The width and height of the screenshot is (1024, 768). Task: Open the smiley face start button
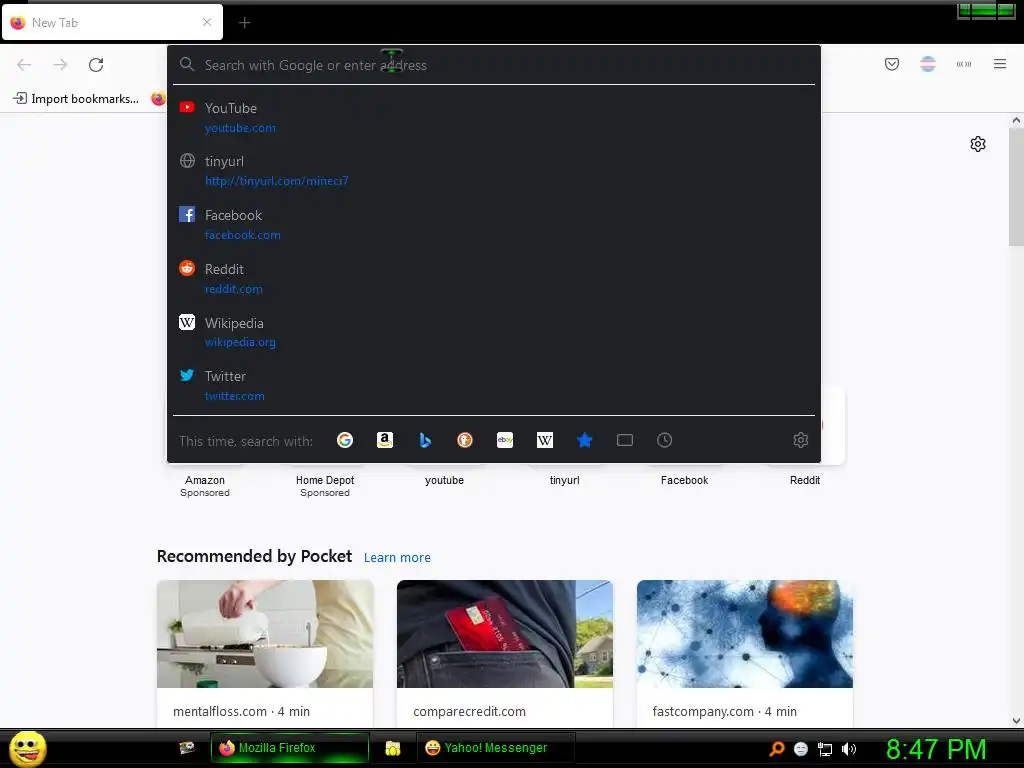pyautogui.click(x=27, y=748)
